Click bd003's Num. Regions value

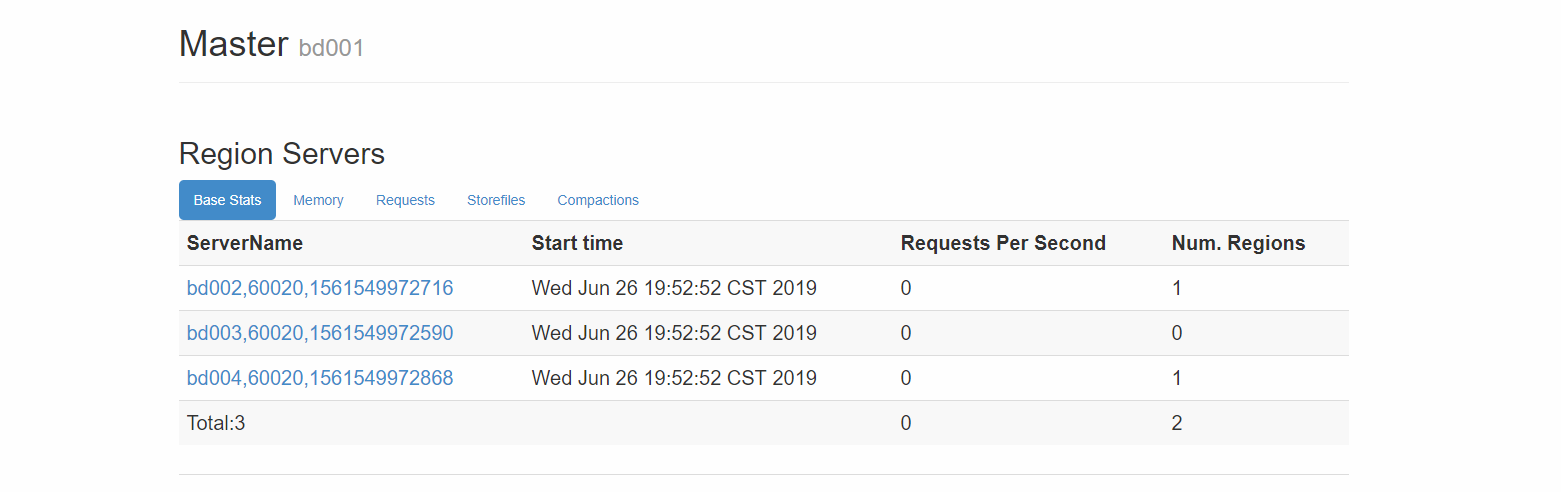(x=1177, y=333)
